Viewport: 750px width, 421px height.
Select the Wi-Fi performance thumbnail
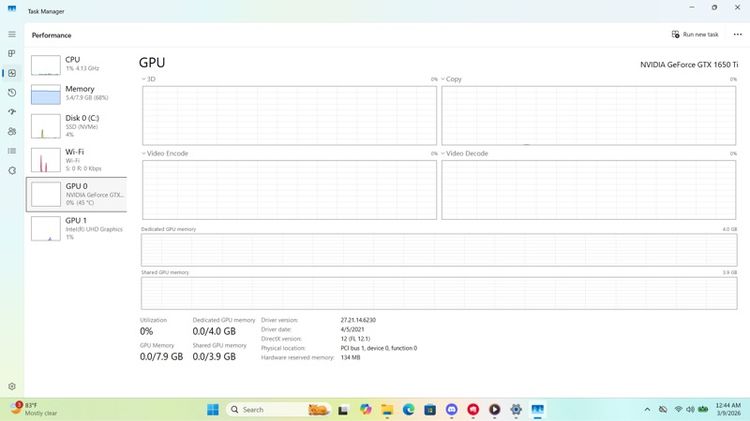tap(76, 160)
